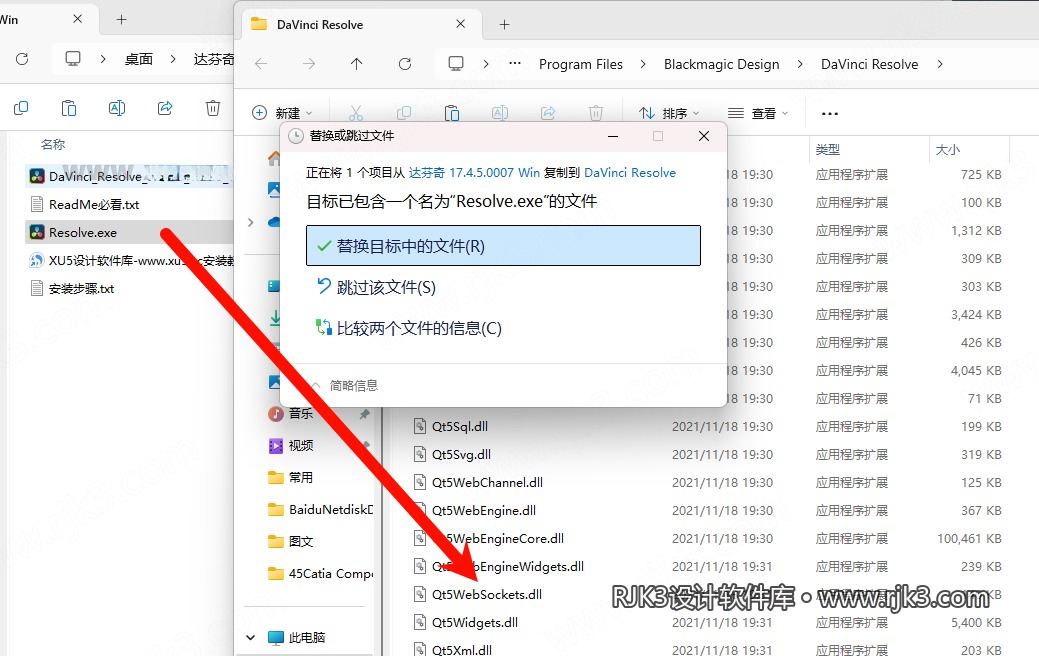The height and width of the screenshot is (656, 1039).
Task: Go back with the left arrow navigation button
Action: [261, 64]
